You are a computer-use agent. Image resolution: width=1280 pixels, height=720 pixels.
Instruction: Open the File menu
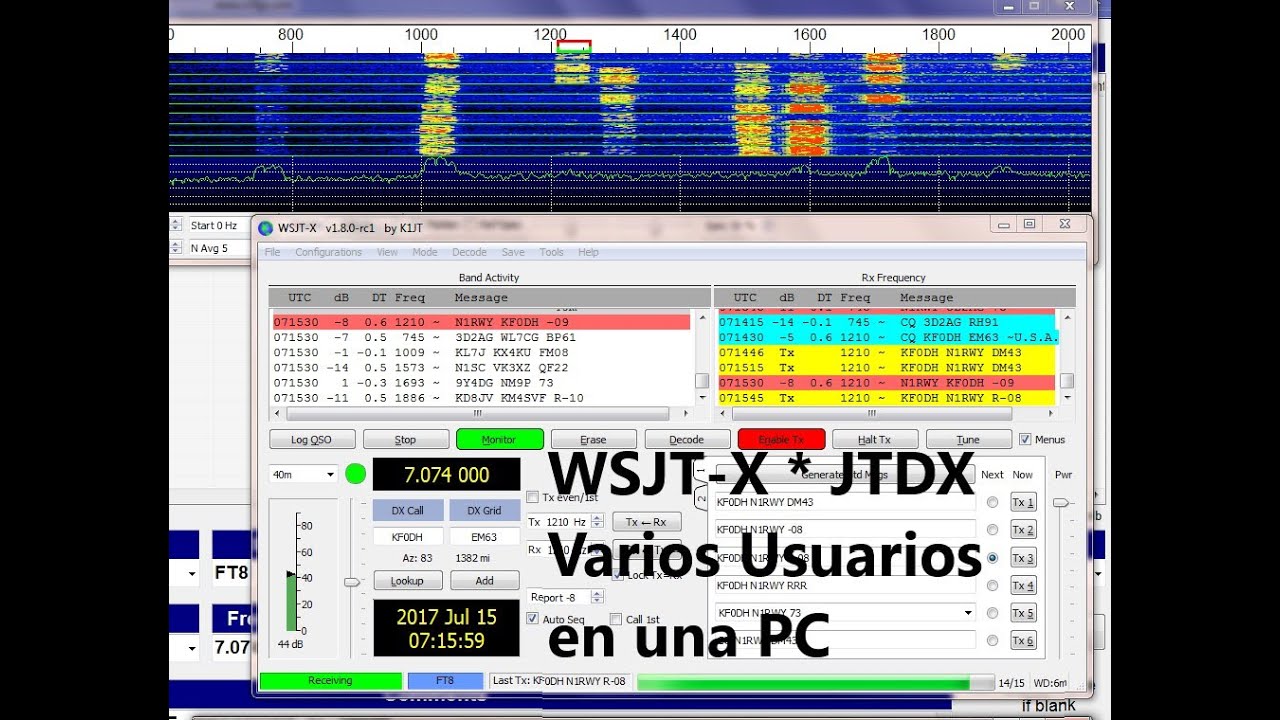(272, 252)
